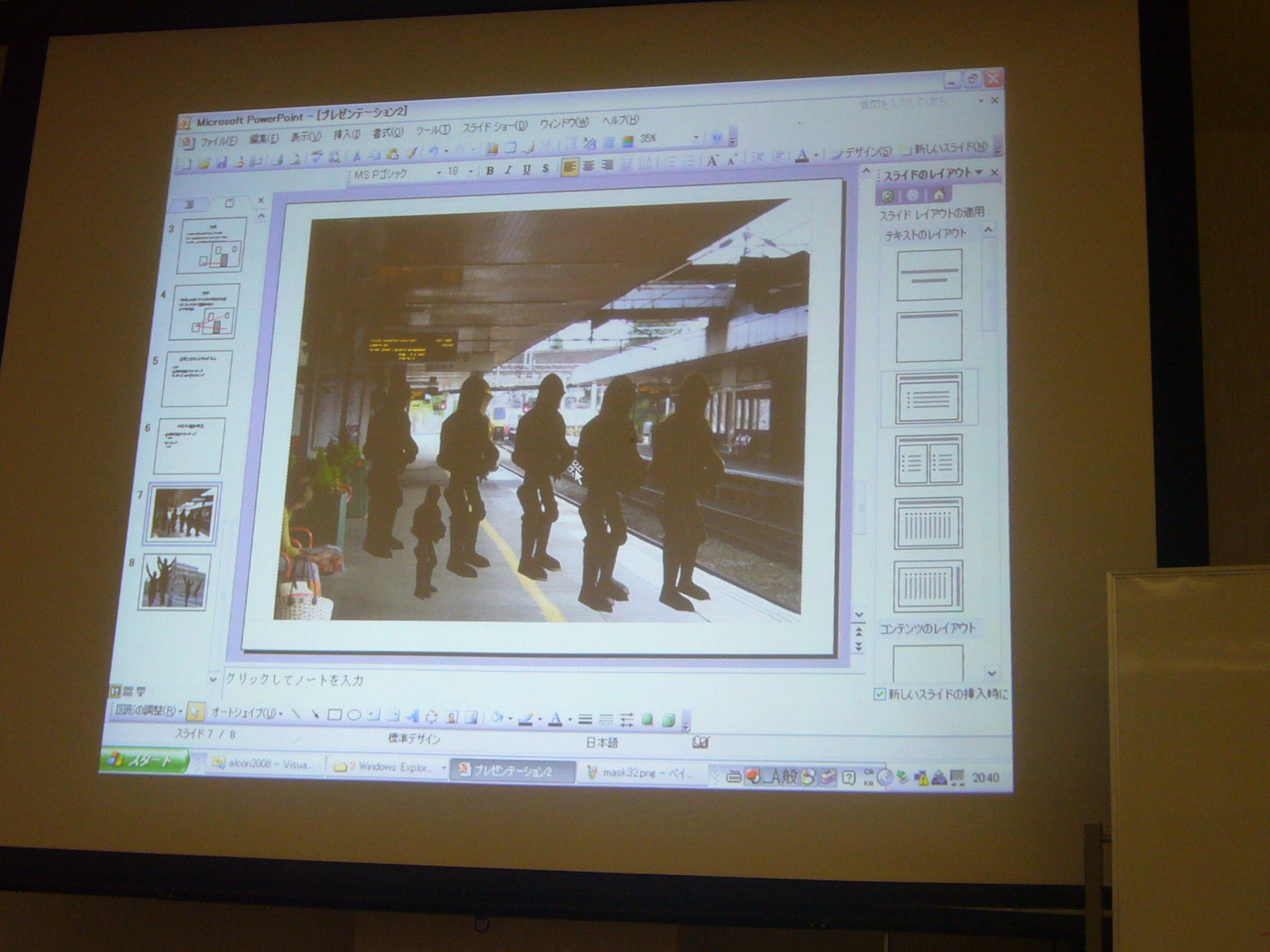Click task pane Back arrow icon

pyautogui.click(x=888, y=196)
